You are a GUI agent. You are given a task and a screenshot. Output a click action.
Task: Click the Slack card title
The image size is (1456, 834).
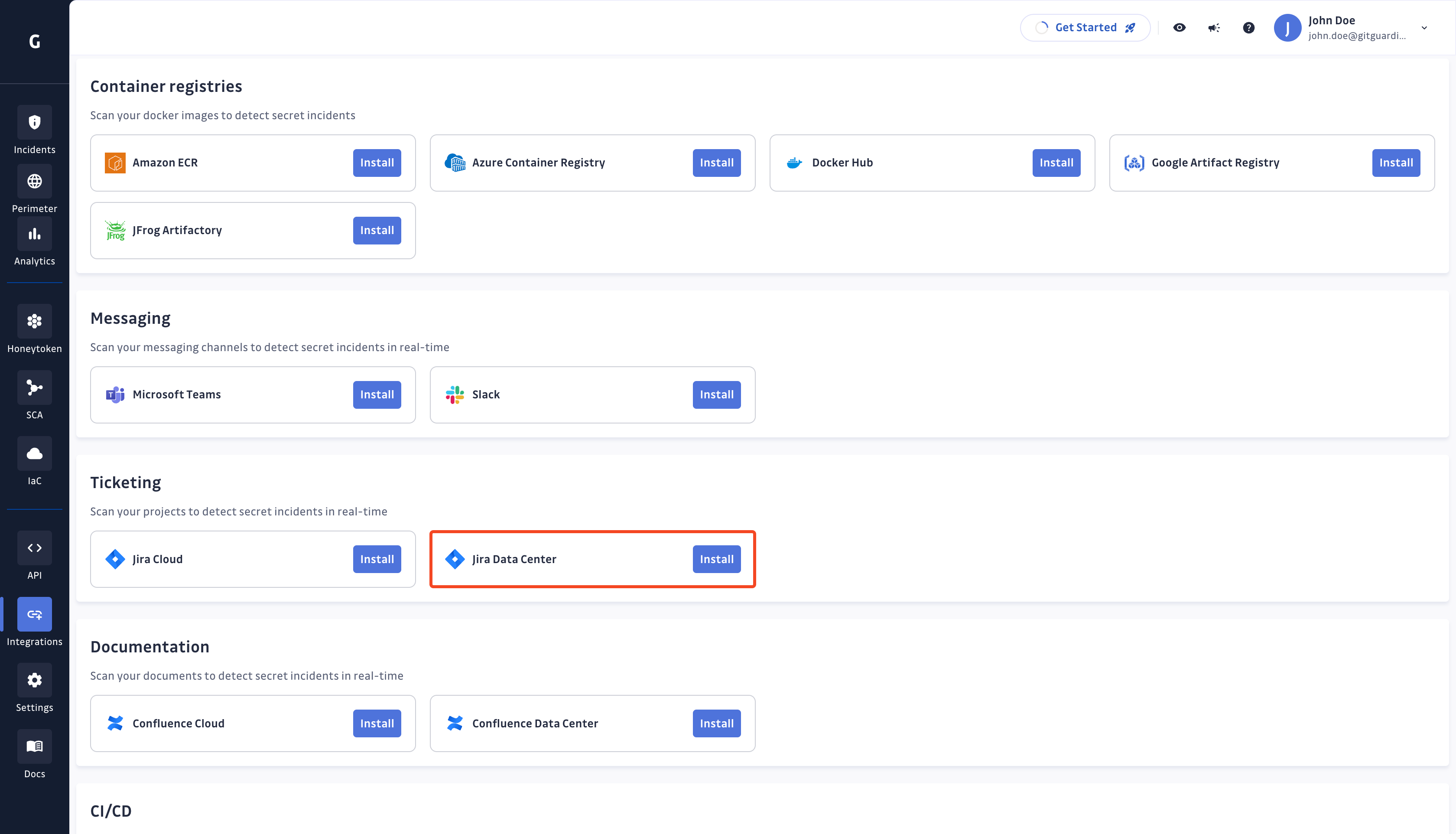coord(485,394)
